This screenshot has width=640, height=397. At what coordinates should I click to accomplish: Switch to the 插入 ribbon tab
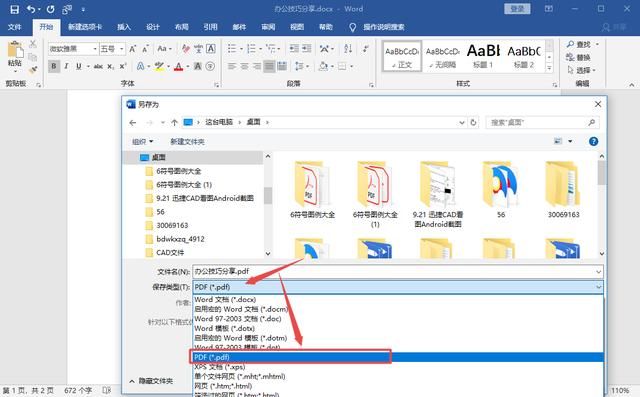(x=124, y=27)
